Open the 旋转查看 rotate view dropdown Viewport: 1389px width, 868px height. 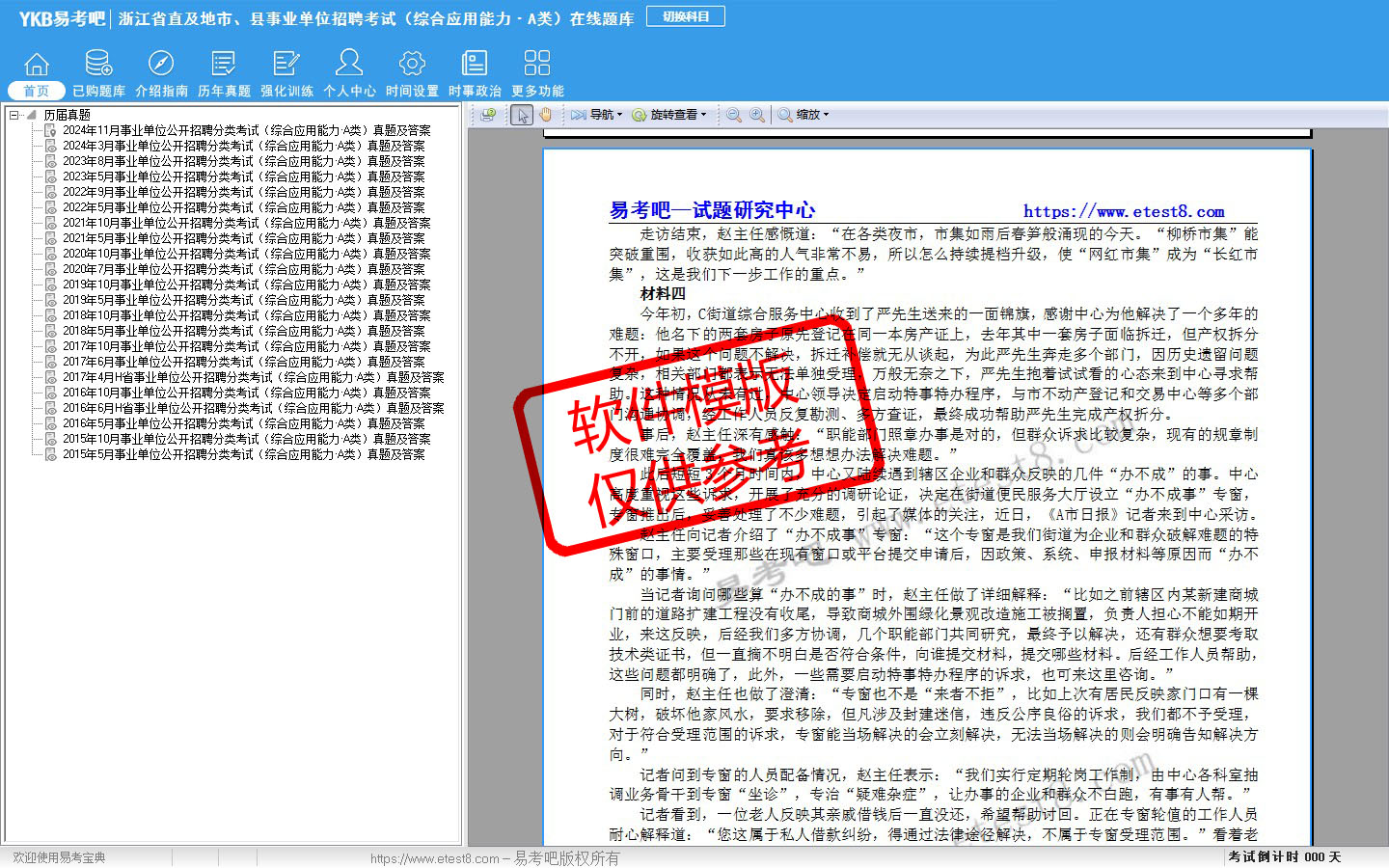(669, 115)
